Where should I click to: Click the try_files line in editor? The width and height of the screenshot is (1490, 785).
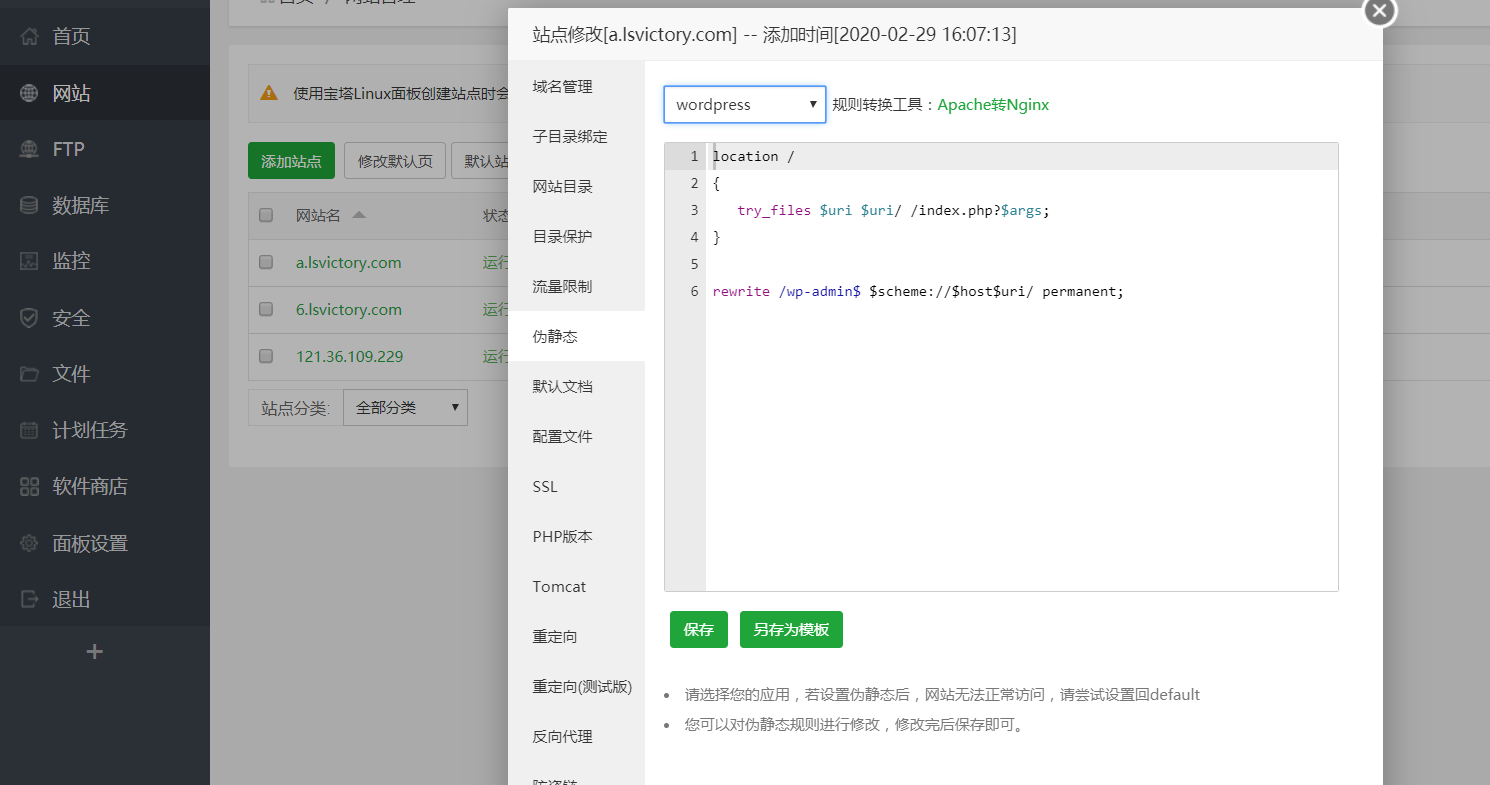894,210
